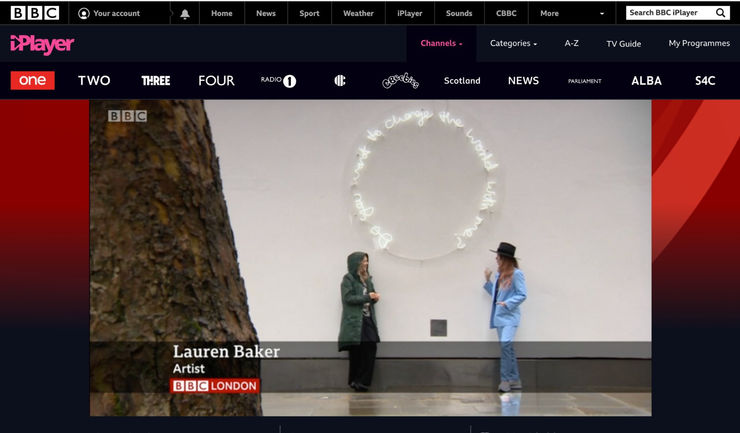
Task: Go to Home in top bar
Action: point(222,13)
